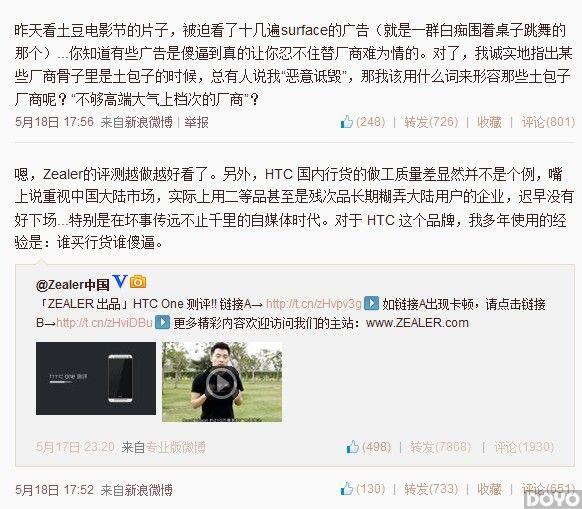Click 专业版微博 source link
Image resolution: width=582 pixels, height=509 pixels.
176,447
